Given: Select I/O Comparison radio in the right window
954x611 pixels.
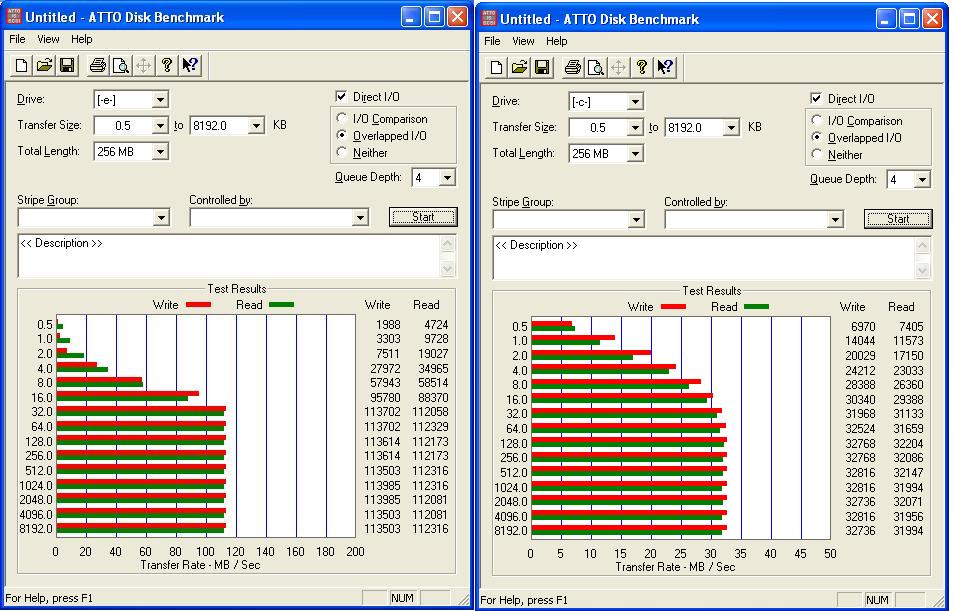Looking at the screenshot, I should [816, 120].
